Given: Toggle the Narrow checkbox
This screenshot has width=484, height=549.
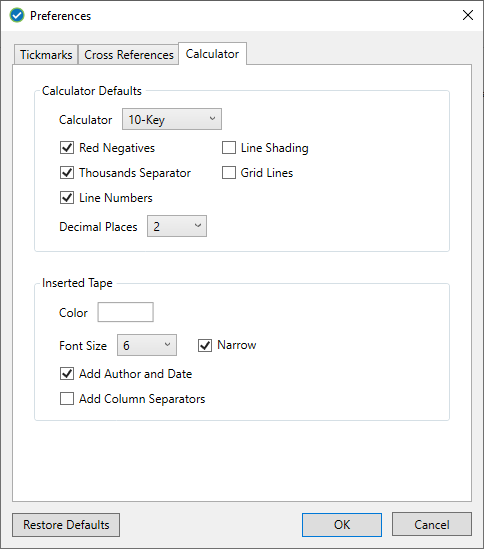Looking at the screenshot, I should (205, 345).
